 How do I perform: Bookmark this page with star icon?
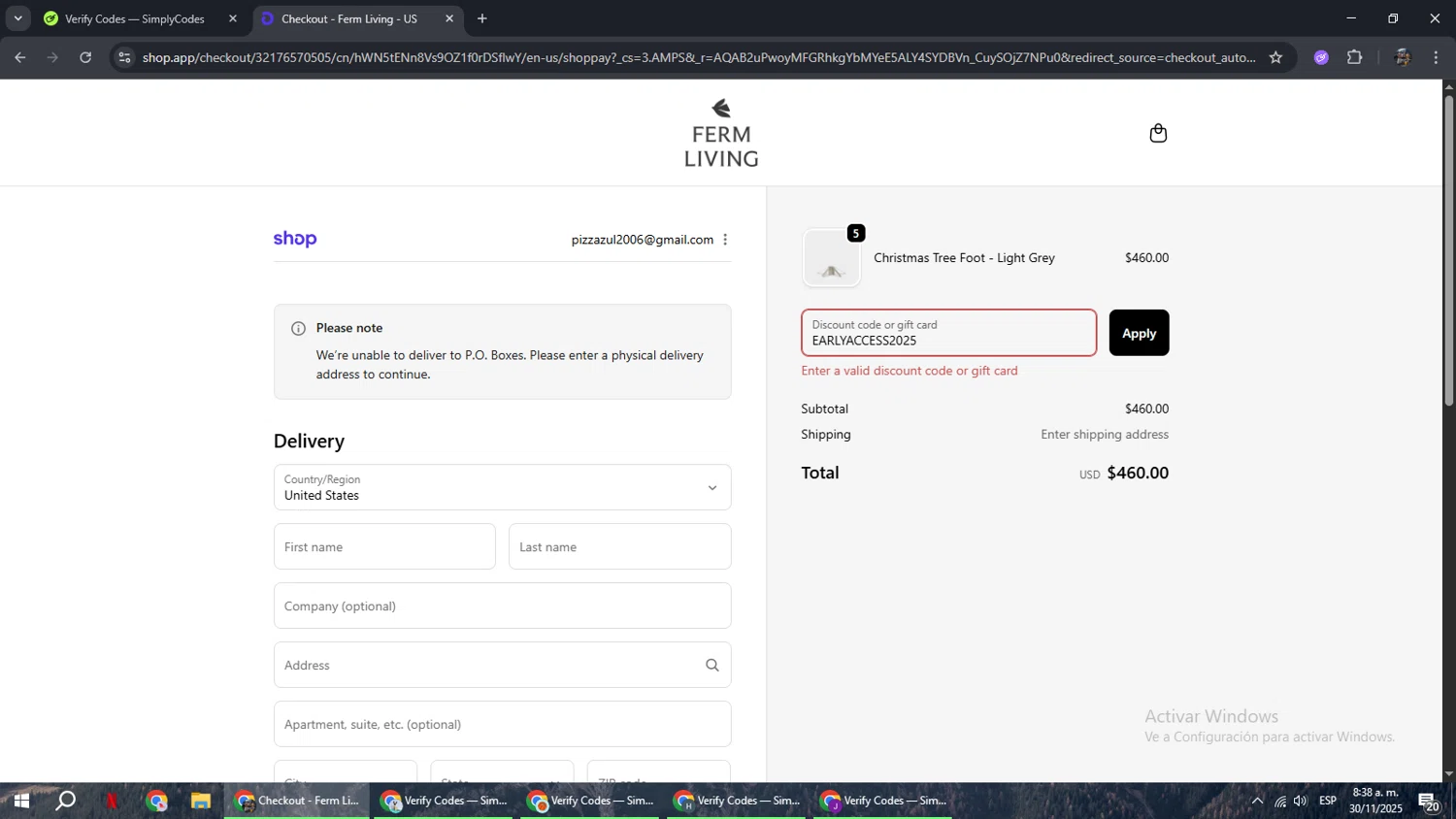click(x=1275, y=57)
